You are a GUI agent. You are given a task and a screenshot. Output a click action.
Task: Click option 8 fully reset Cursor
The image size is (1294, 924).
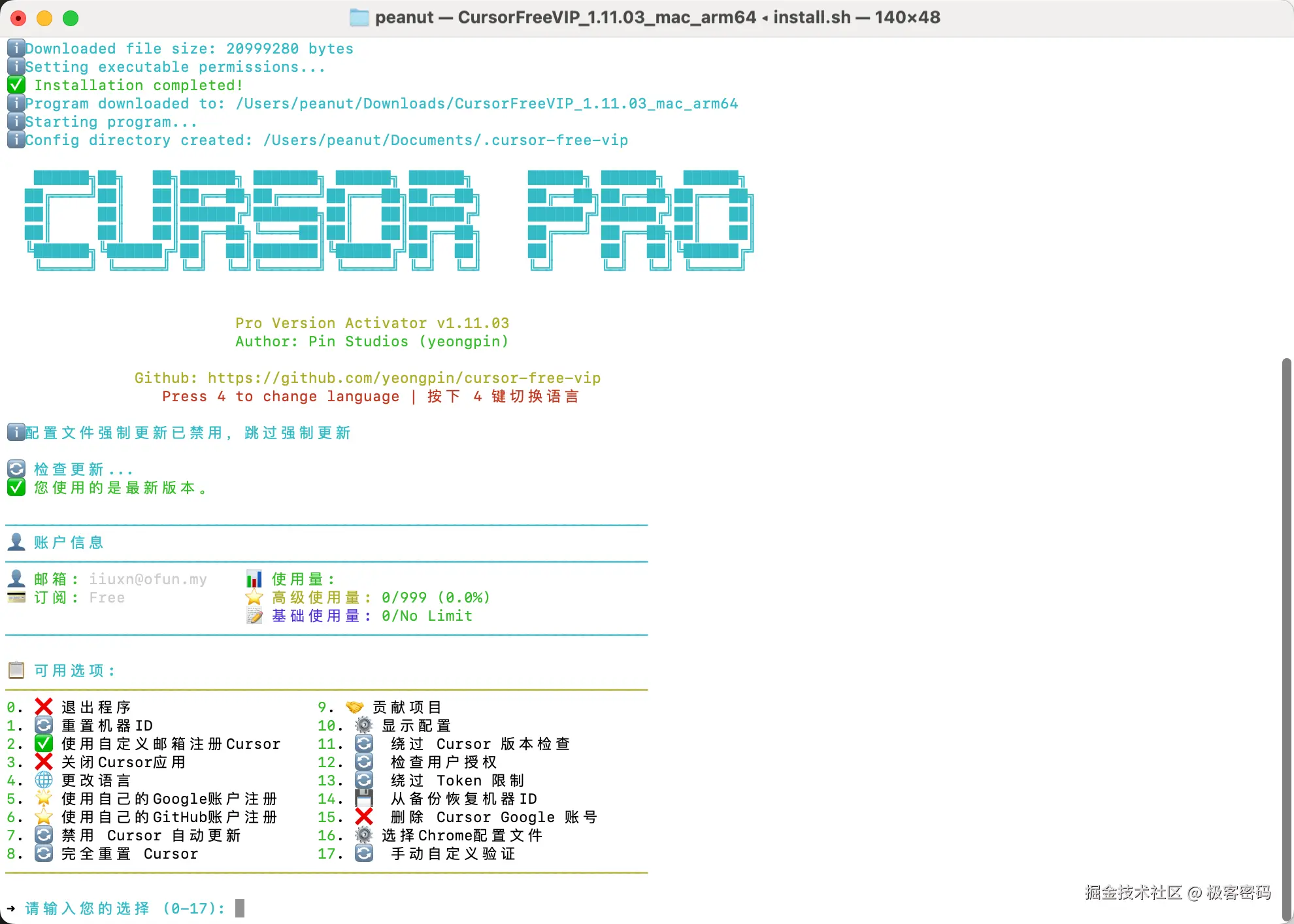pos(129,853)
